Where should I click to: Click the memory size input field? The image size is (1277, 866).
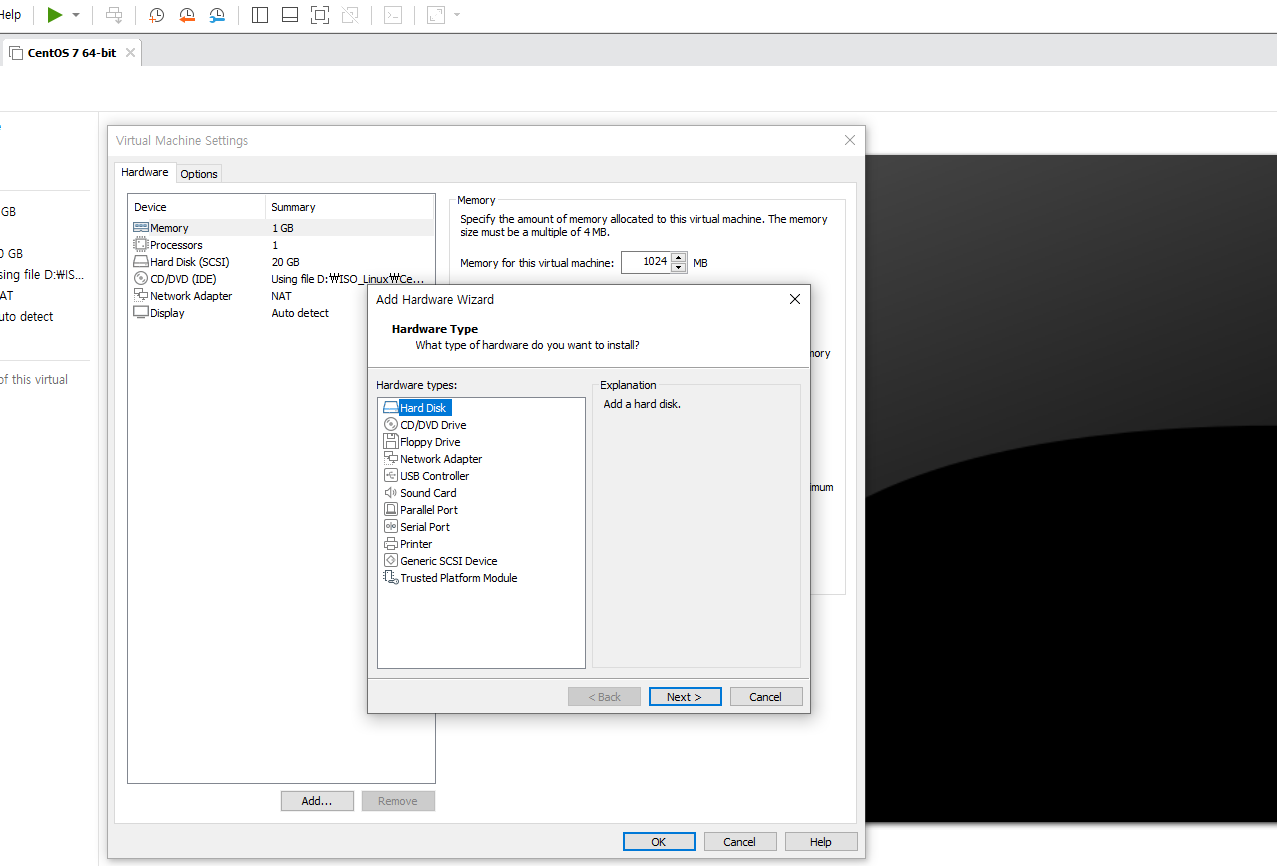[x=646, y=262]
